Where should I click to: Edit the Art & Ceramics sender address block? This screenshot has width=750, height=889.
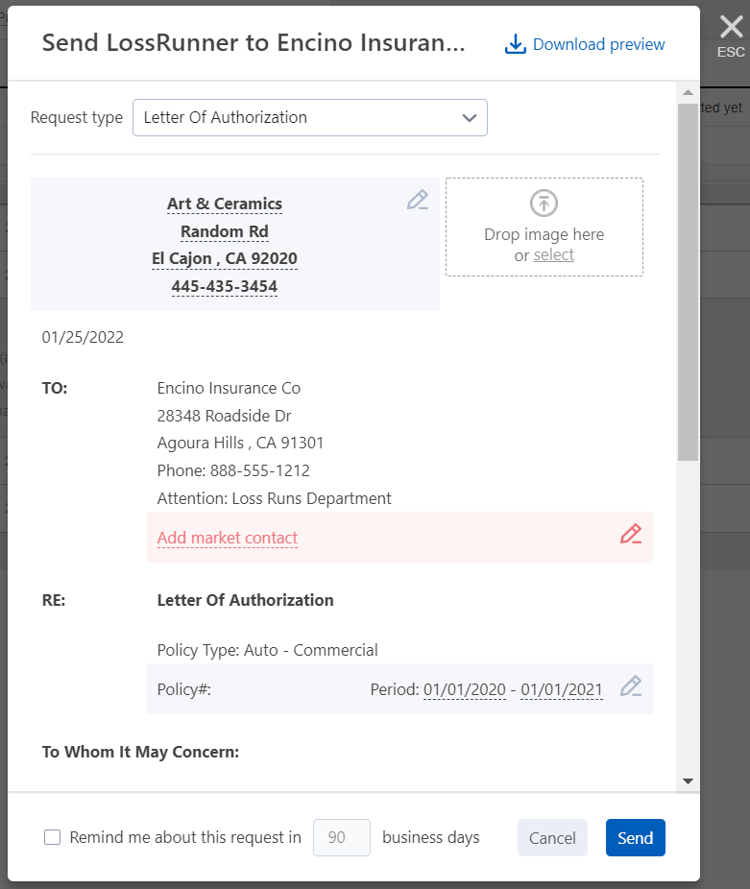pyautogui.click(x=417, y=200)
